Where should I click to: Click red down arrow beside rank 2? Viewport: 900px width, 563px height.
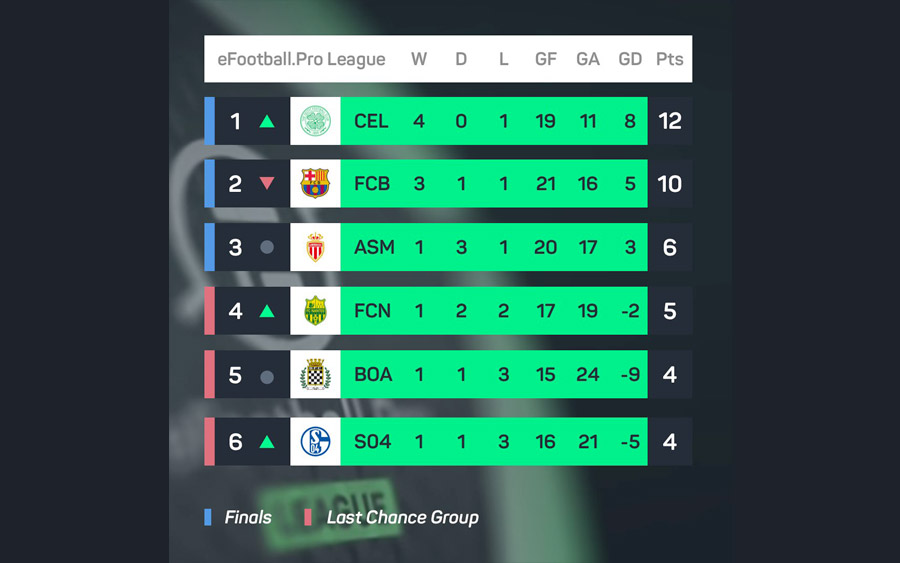tap(266, 183)
